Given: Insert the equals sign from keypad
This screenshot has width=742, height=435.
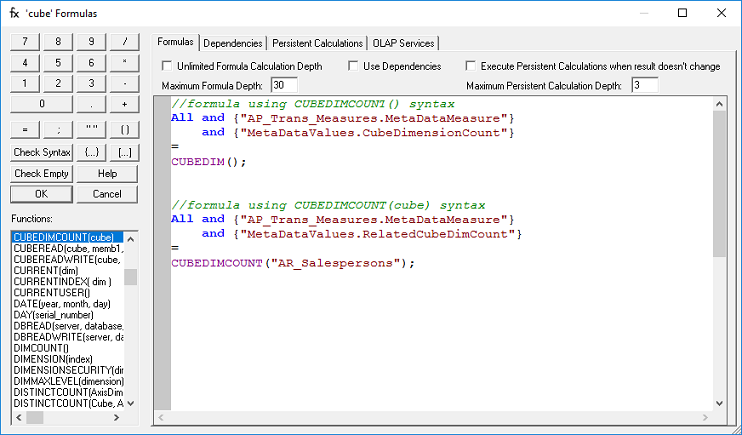Looking at the screenshot, I should click(x=24, y=129).
